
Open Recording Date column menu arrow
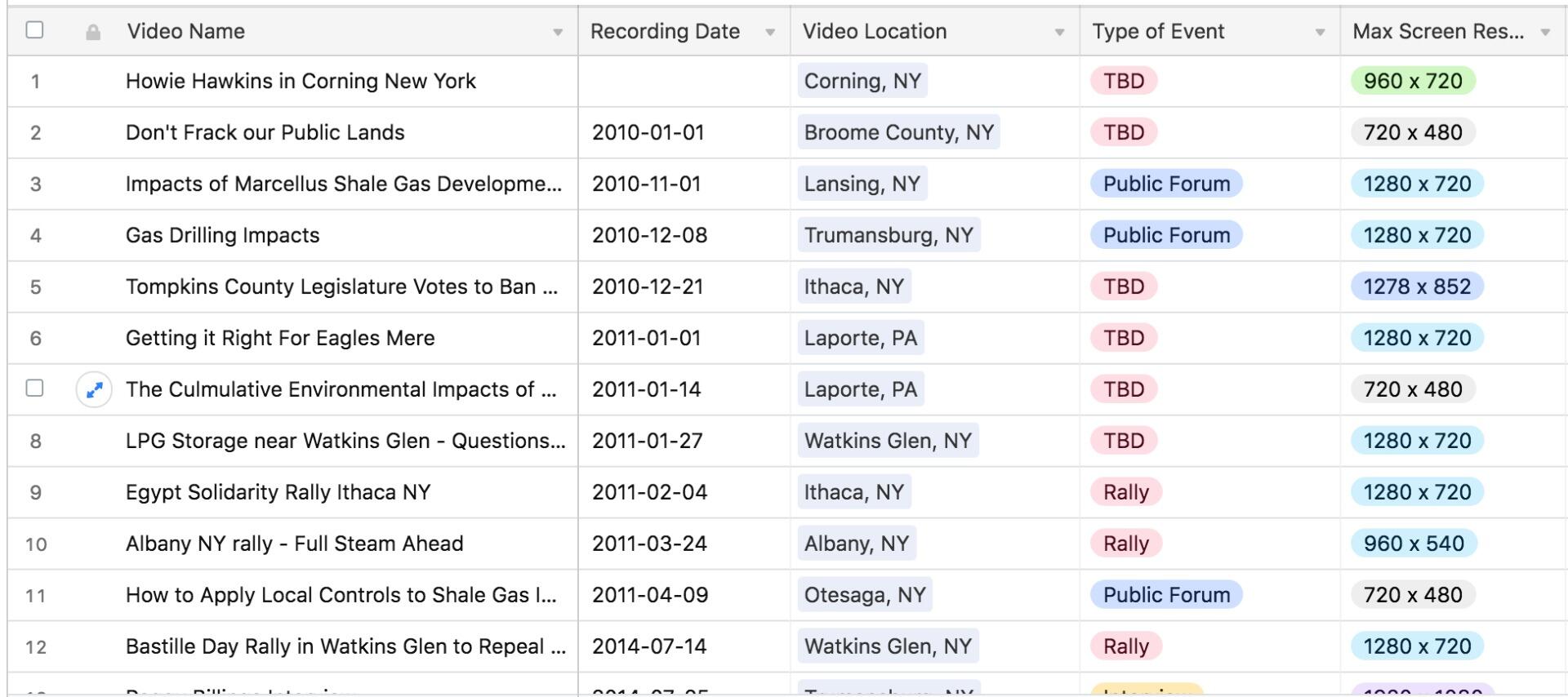tap(770, 33)
